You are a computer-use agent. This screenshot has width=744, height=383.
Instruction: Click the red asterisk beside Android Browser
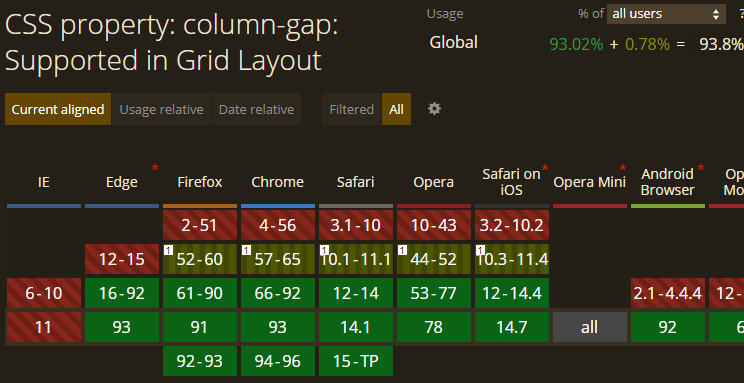coord(700,168)
